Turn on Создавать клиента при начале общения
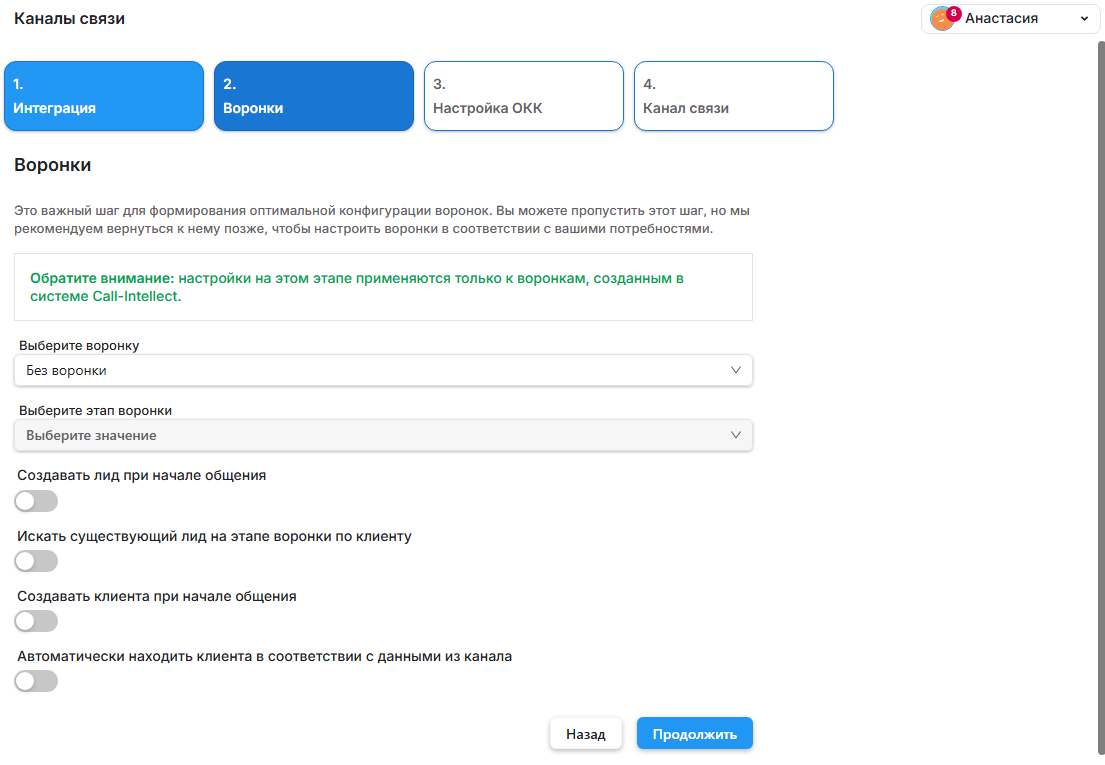Viewport: 1105px width, 765px height. pyautogui.click(x=37, y=621)
